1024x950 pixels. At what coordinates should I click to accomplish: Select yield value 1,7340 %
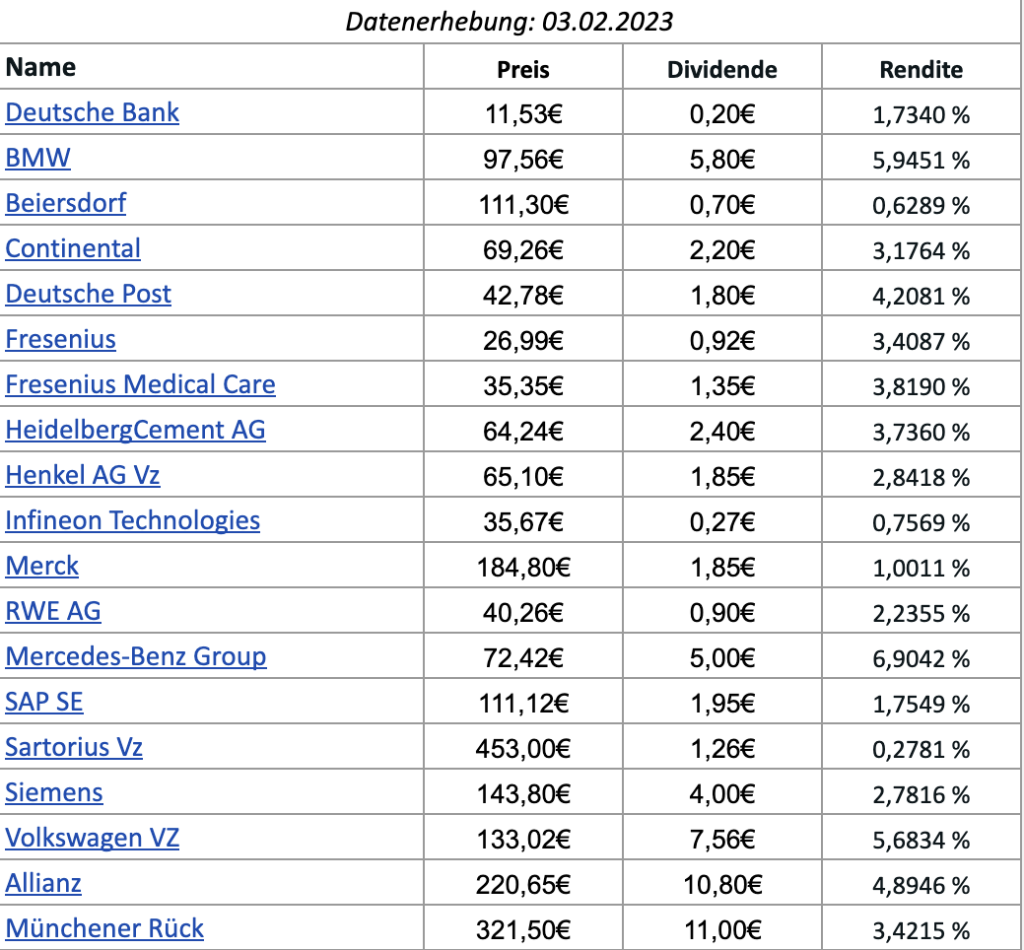[x=921, y=116]
